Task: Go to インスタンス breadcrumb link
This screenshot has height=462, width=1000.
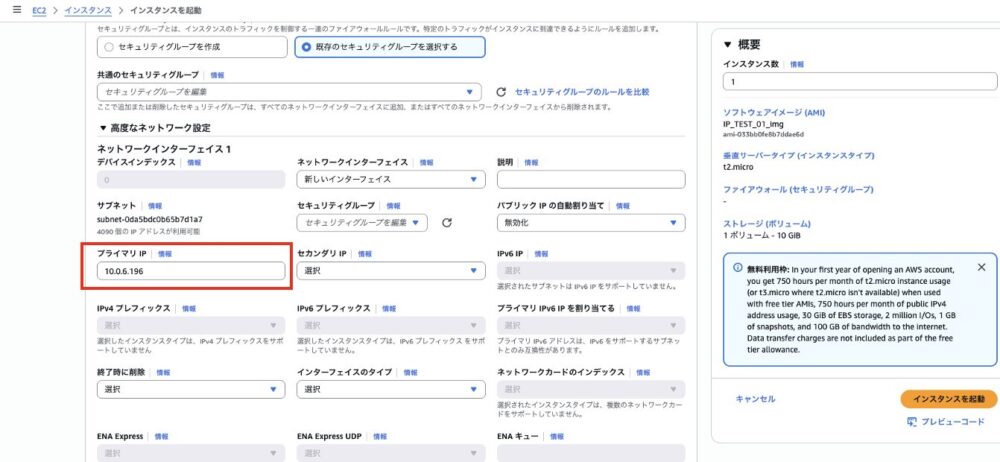Action: [x=88, y=9]
